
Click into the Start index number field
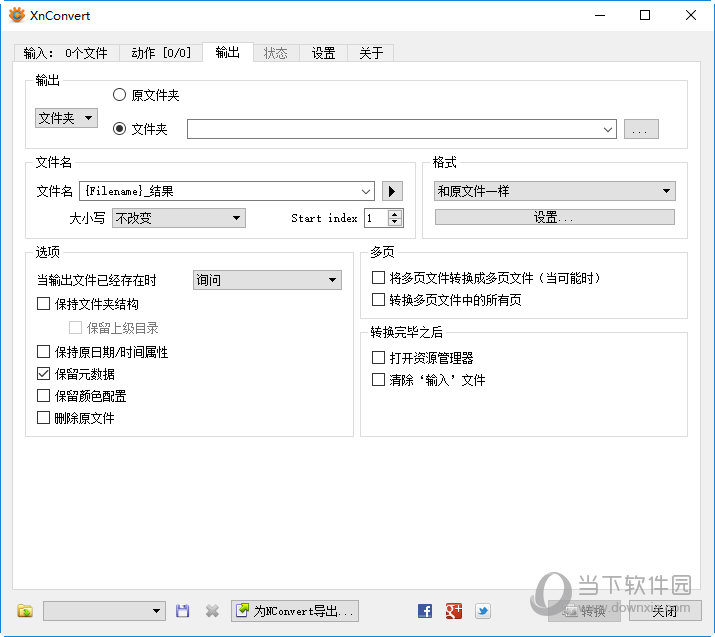click(x=377, y=218)
